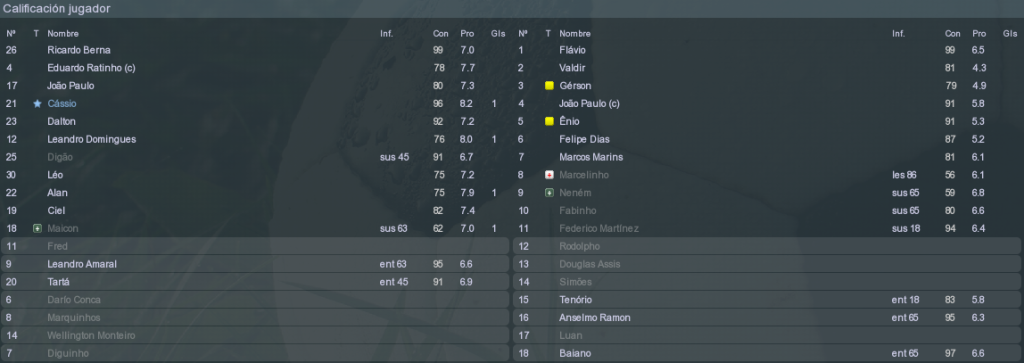Screen dimensions: 1024x363
Task: Open Ricardo Berna's player profile
Action: pos(79,50)
